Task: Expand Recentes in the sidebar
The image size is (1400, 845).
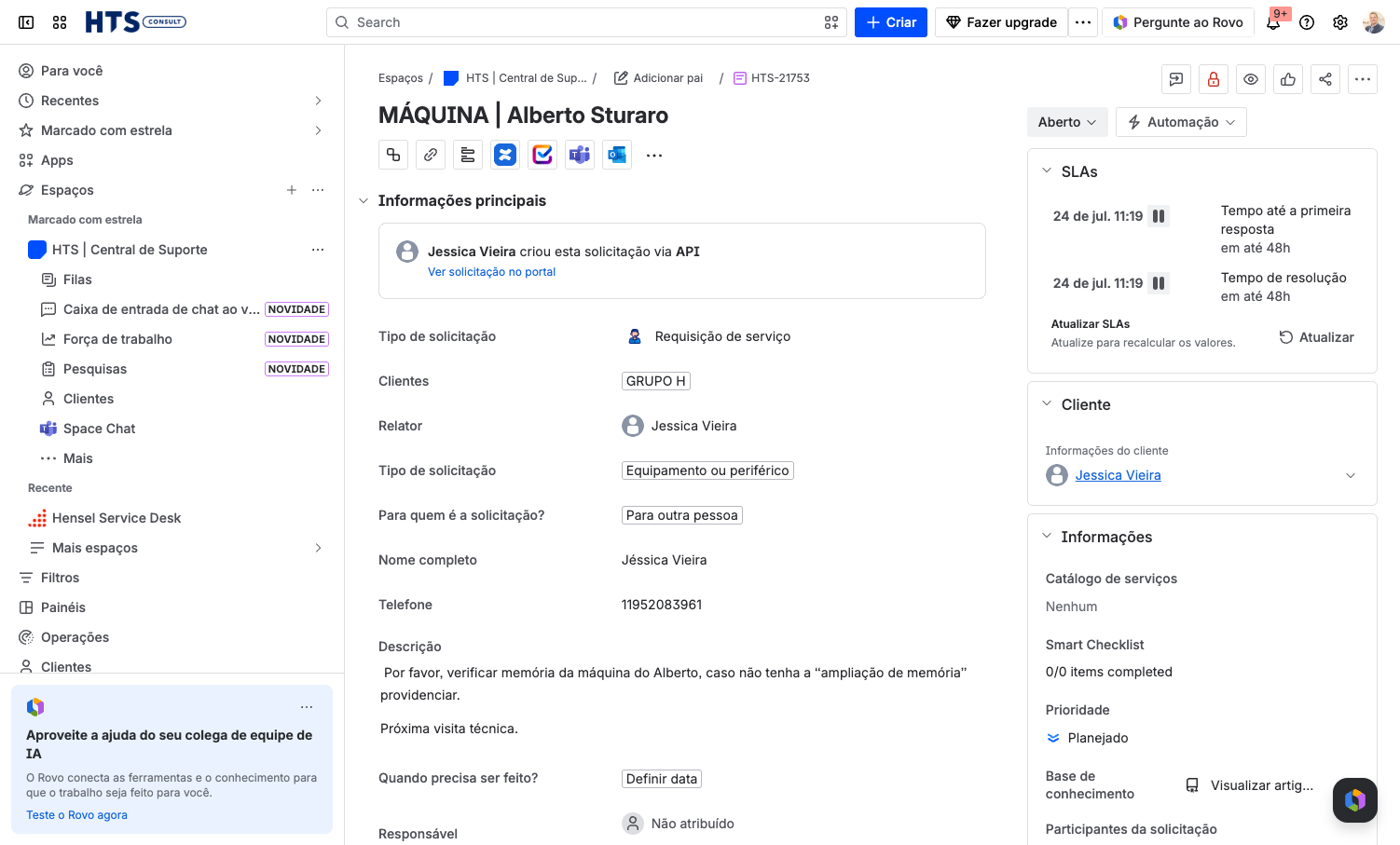Action: click(x=318, y=101)
